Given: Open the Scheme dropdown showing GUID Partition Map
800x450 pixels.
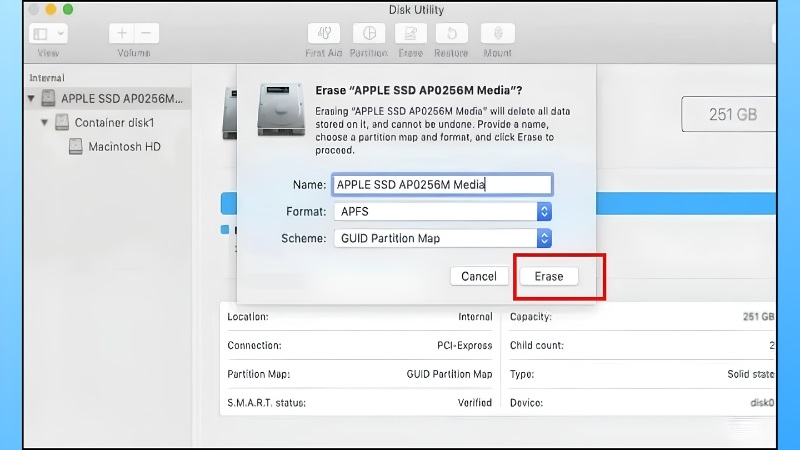Looking at the screenshot, I should (x=442, y=238).
